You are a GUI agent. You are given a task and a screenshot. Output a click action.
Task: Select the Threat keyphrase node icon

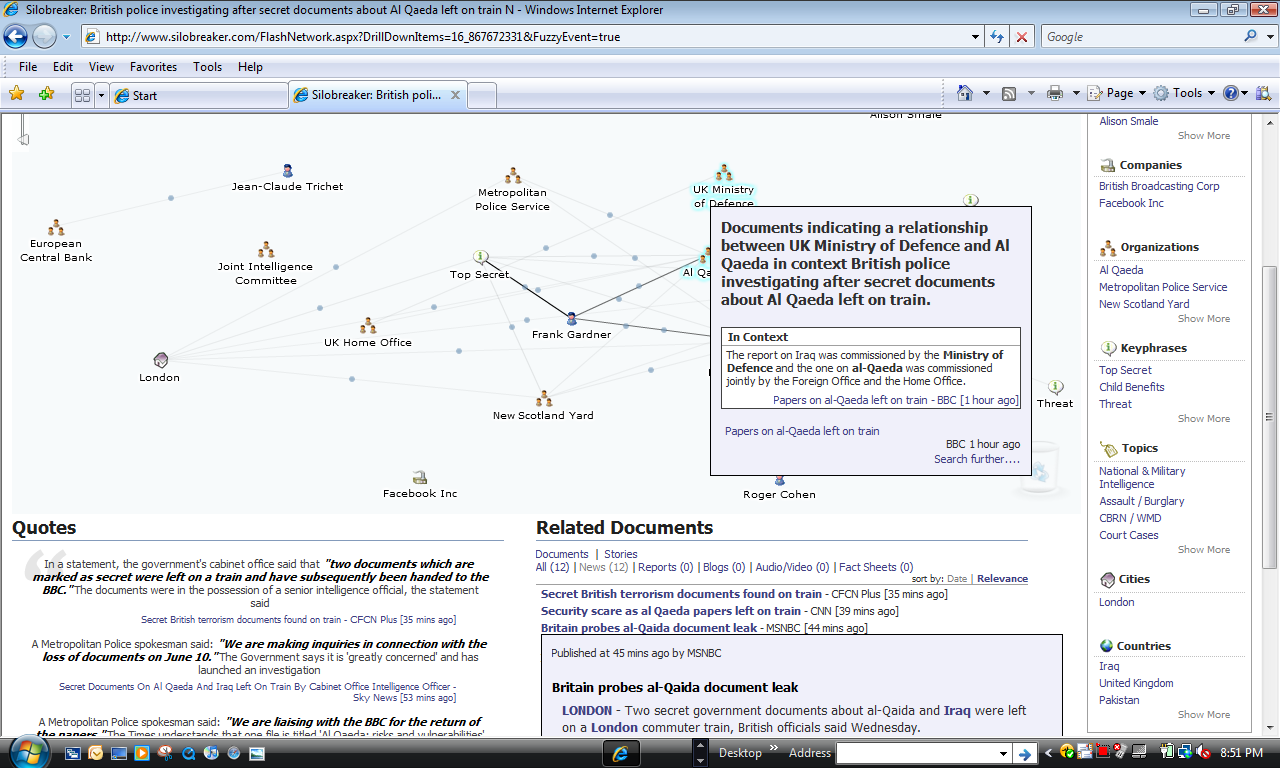pos(1055,387)
